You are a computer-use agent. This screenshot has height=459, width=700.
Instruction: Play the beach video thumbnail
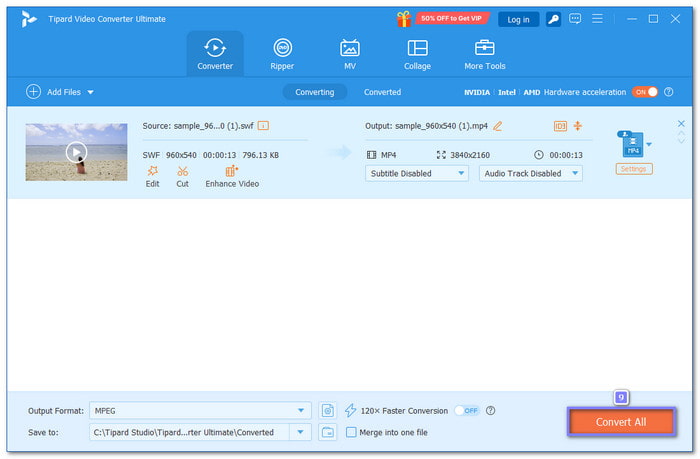pos(76,152)
